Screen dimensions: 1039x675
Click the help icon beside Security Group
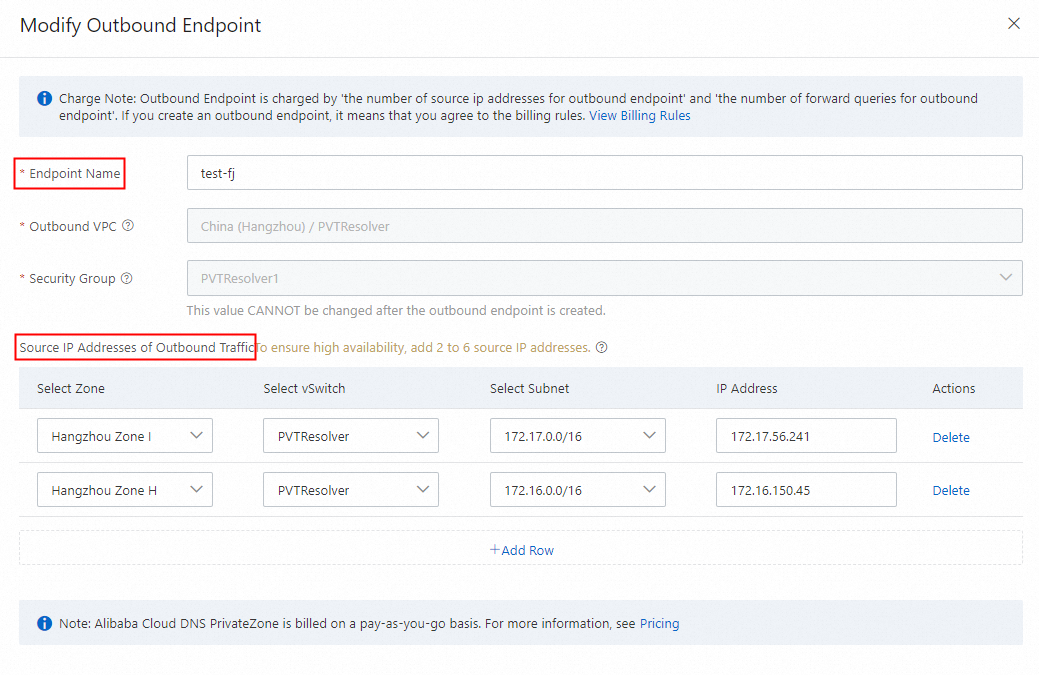click(x=126, y=278)
